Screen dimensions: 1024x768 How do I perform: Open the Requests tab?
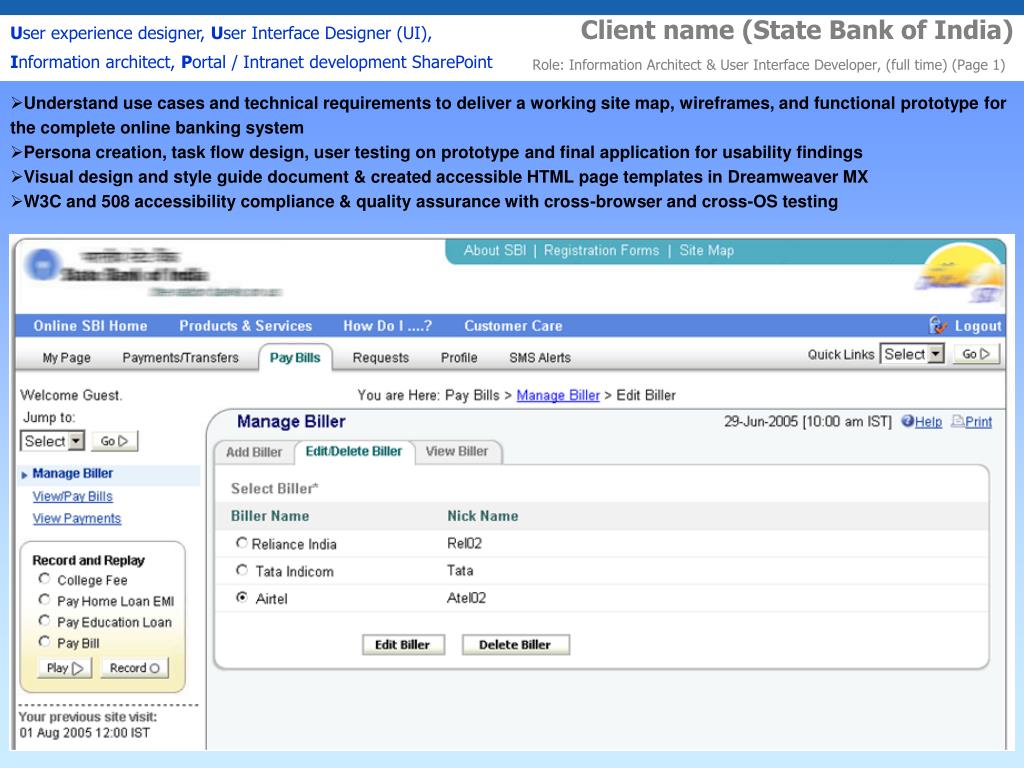(x=381, y=358)
